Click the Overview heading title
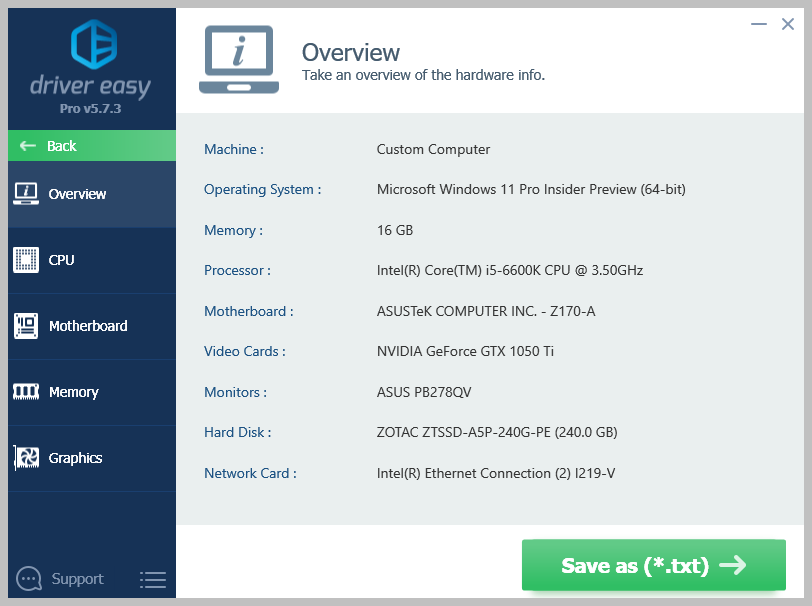This screenshot has width=812, height=606. [351, 52]
